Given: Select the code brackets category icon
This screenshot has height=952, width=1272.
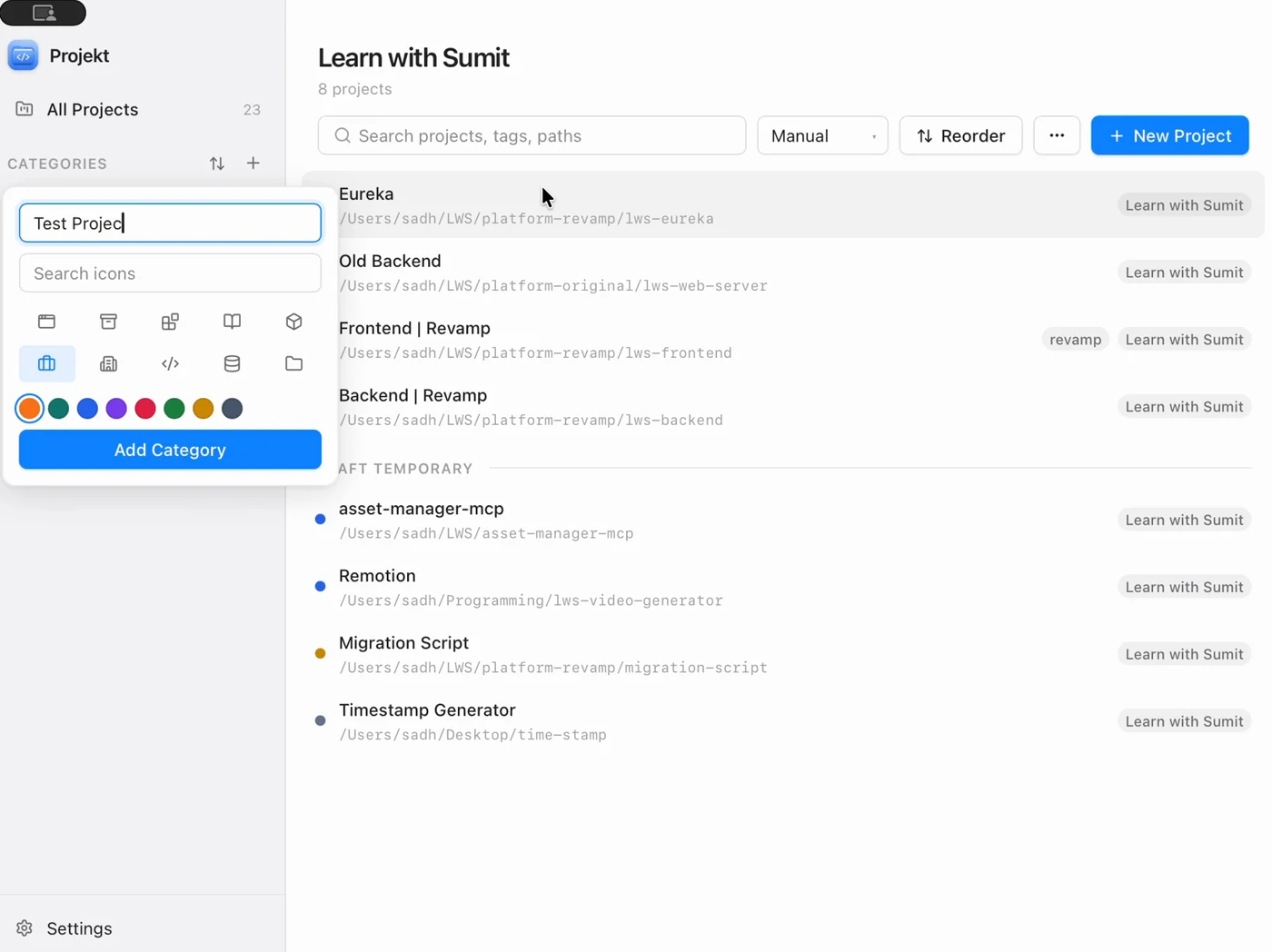Looking at the screenshot, I should point(170,363).
